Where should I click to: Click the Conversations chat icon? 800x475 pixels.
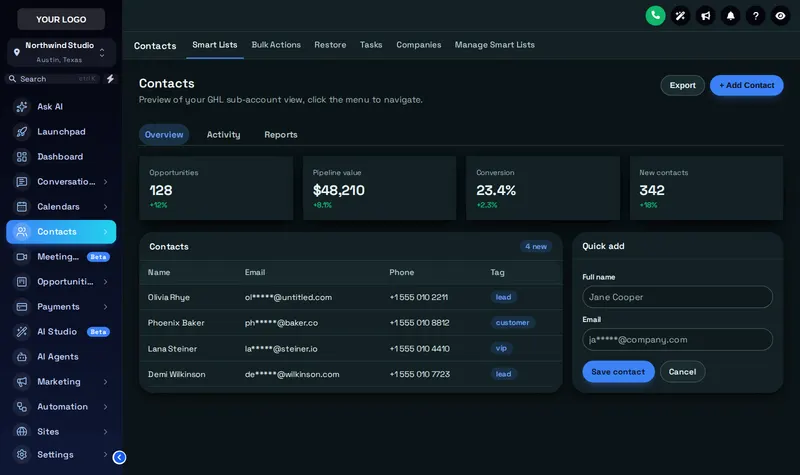point(21,182)
